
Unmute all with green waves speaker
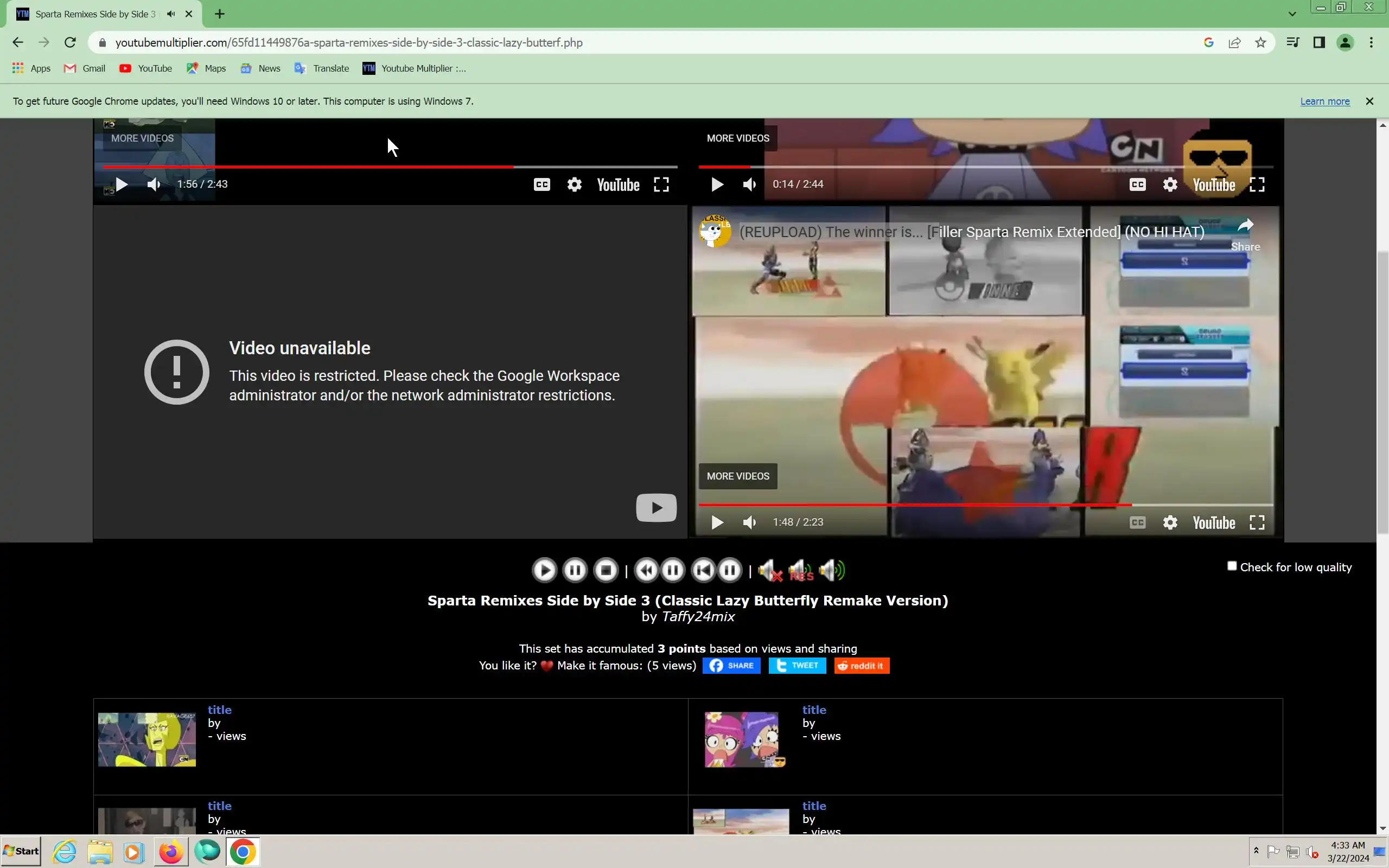click(832, 570)
